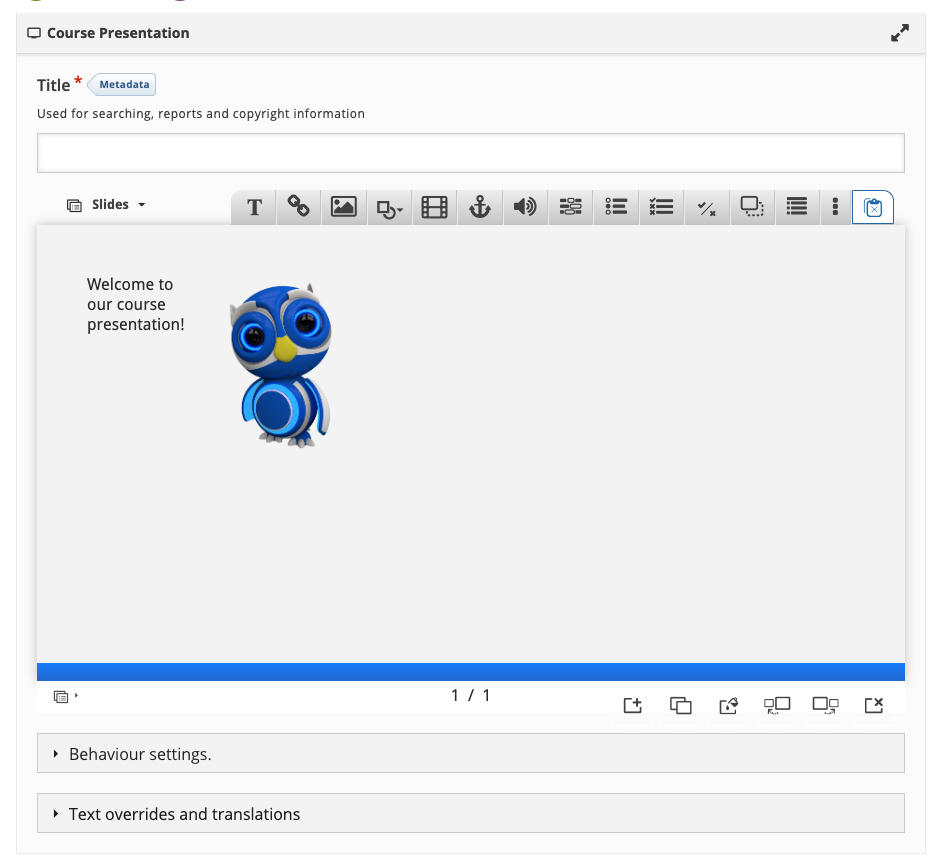Insert a Video element
938x867 pixels.
[435, 207]
